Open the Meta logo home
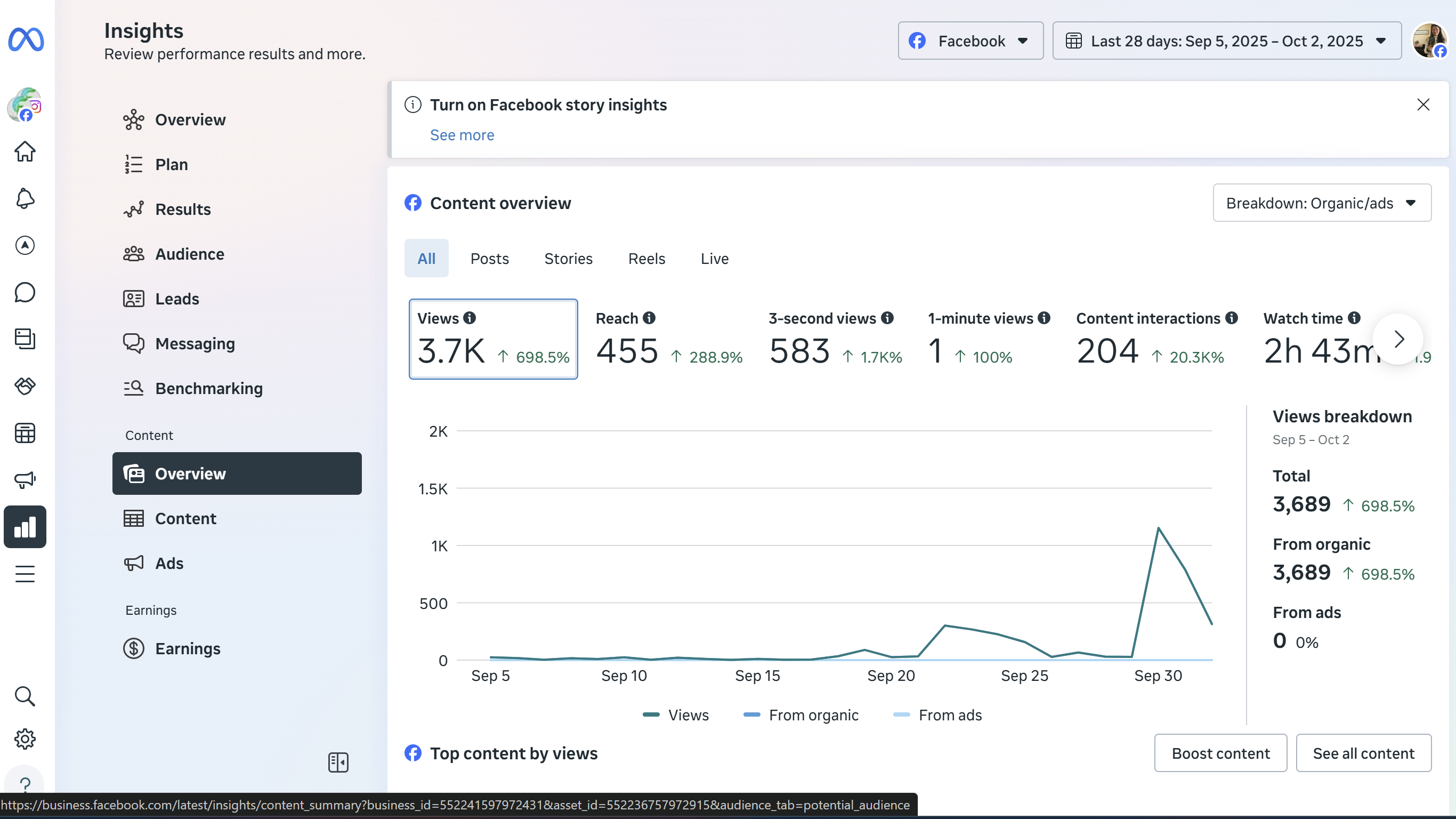The height and width of the screenshot is (819, 1456). 26,39
